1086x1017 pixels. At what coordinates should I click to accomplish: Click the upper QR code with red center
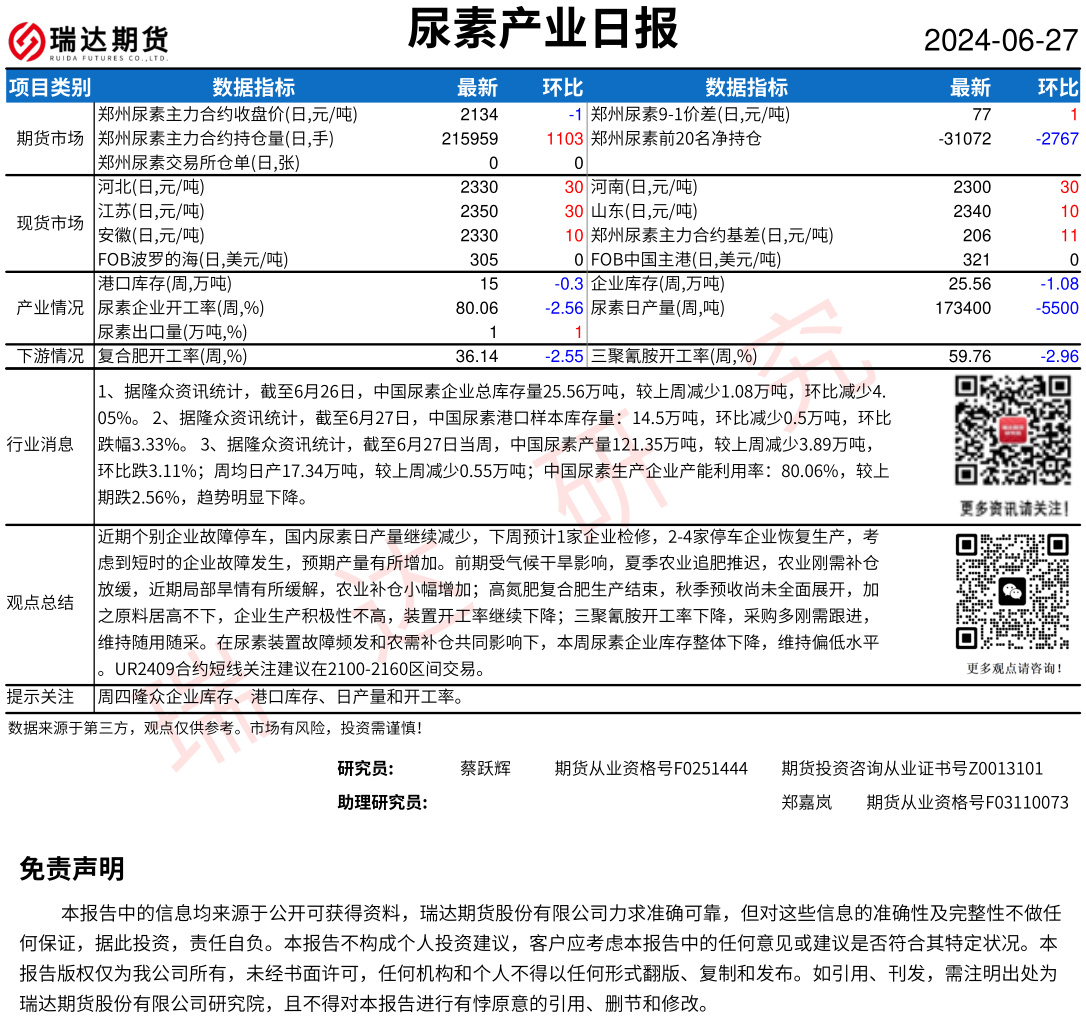tap(1011, 430)
